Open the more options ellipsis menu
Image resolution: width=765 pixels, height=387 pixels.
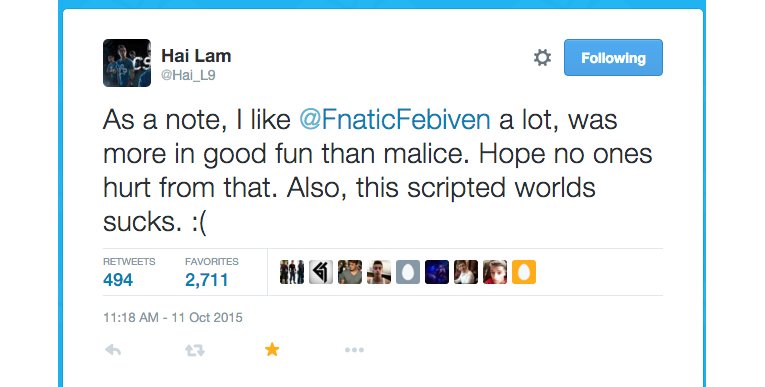[x=354, y=350]
